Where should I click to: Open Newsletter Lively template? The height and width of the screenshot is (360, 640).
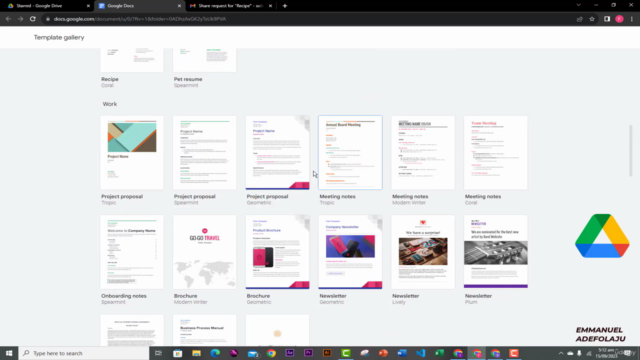[423, 252]
